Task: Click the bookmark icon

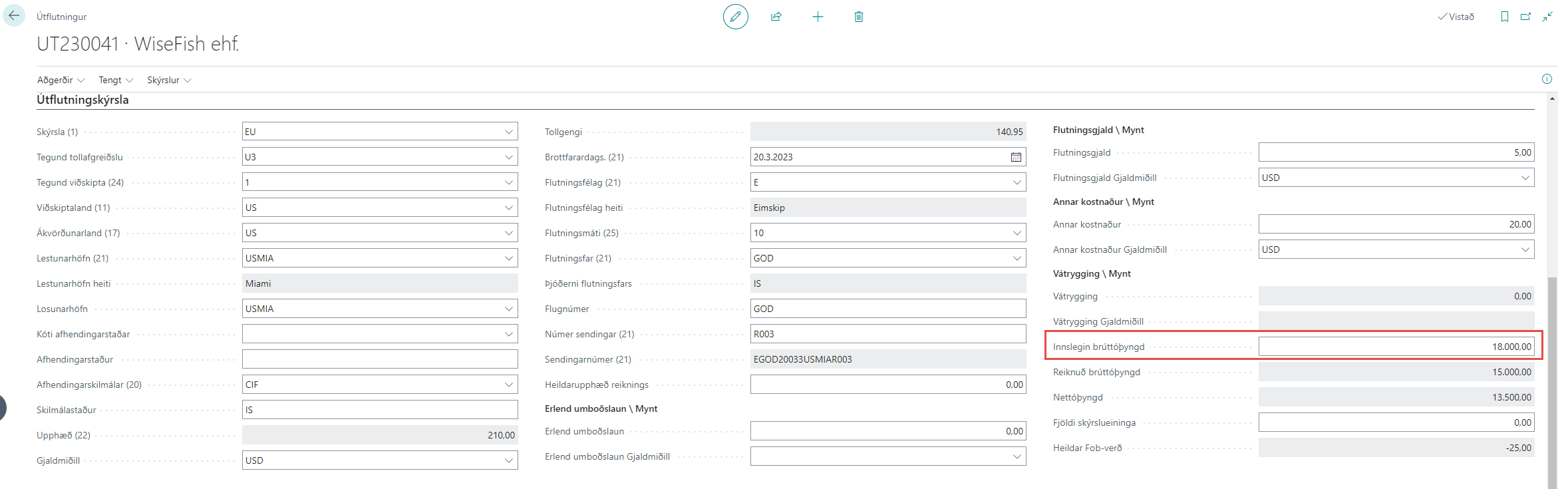Action: tap(1505, 17)
